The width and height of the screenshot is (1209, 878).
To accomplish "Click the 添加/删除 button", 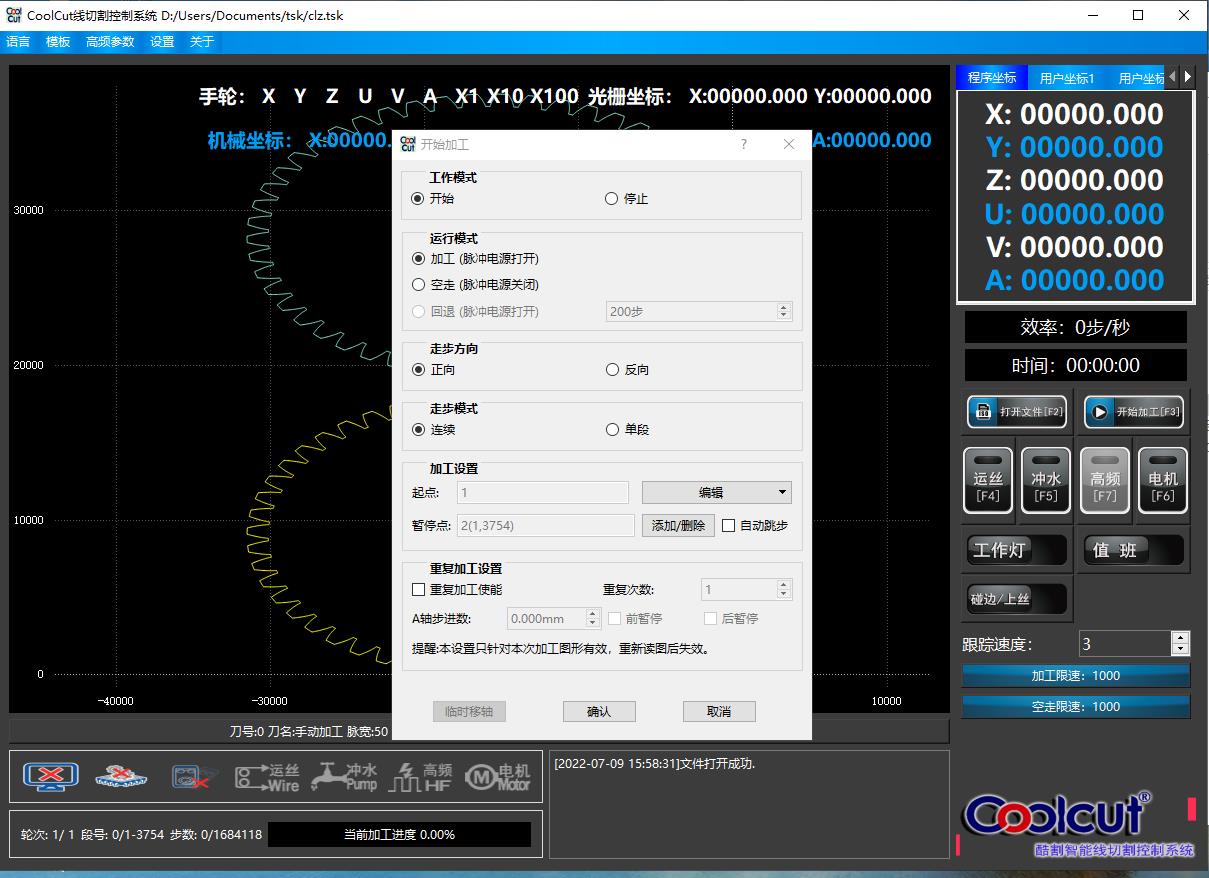I will pyautogui.click(x=678, y=525).
